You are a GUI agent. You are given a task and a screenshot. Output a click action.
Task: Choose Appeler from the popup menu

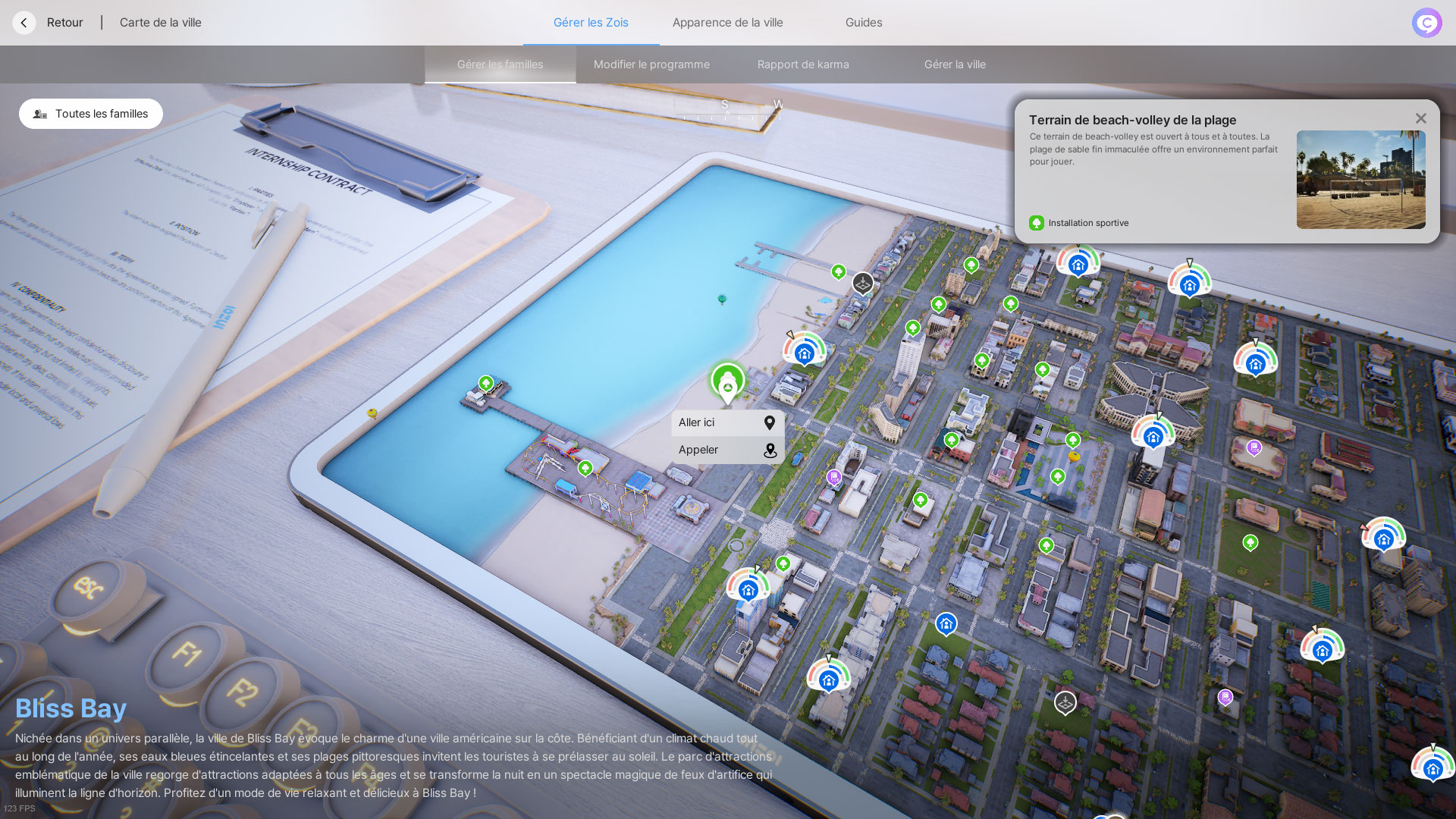coord(727,450)
